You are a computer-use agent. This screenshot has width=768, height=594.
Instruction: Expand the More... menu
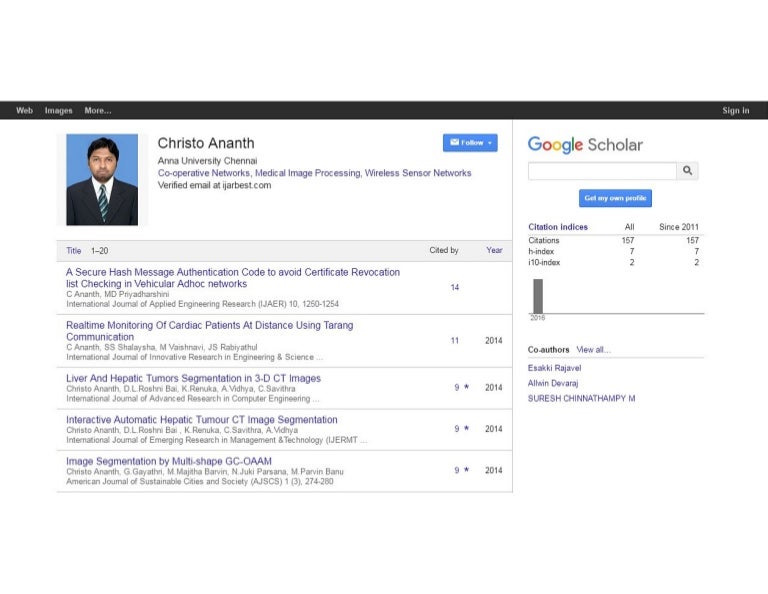98,111
